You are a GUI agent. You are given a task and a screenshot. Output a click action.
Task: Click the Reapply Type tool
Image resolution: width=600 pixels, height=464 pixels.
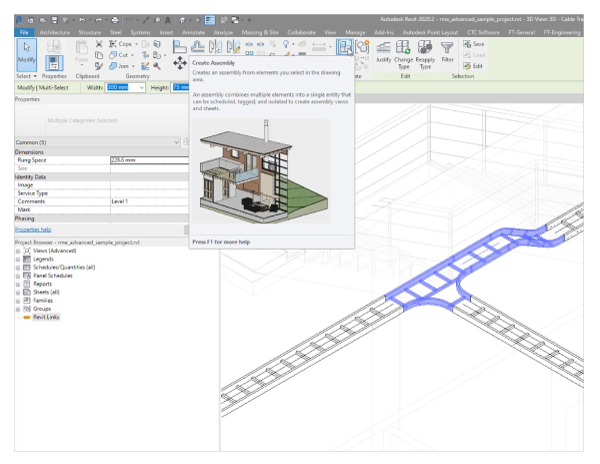(x=425, y=52)
